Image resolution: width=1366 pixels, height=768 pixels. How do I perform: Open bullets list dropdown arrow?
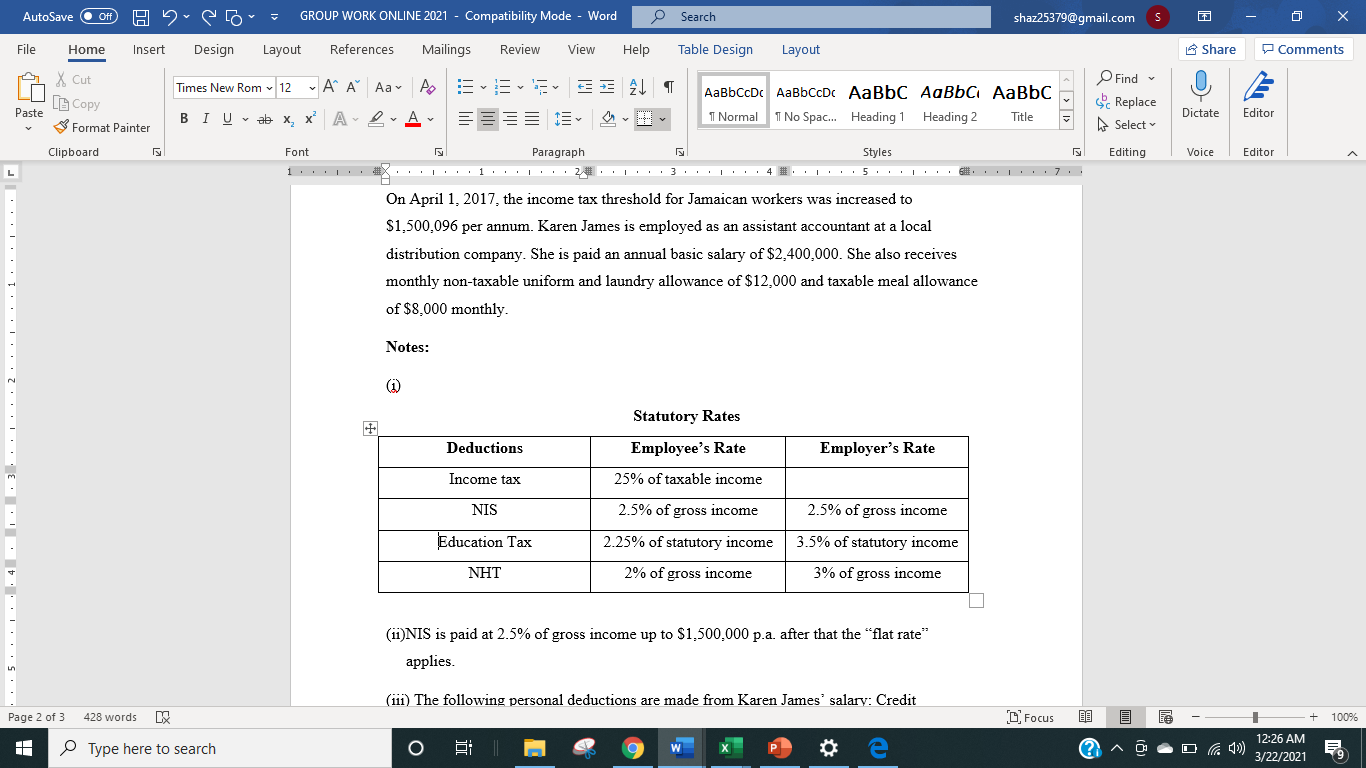pyautogui.click(x=482, y=87)
